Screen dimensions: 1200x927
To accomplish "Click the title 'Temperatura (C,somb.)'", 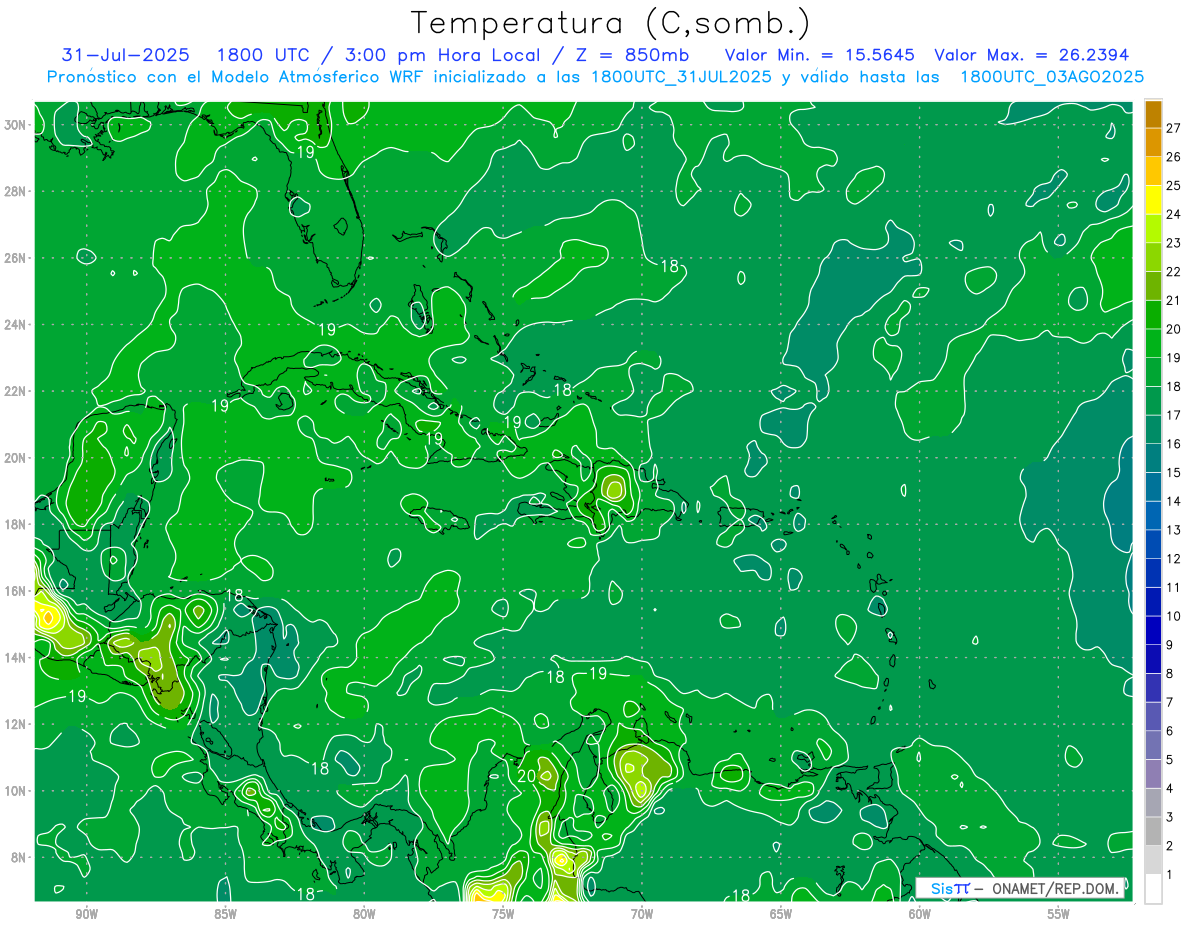I will 611,24.
